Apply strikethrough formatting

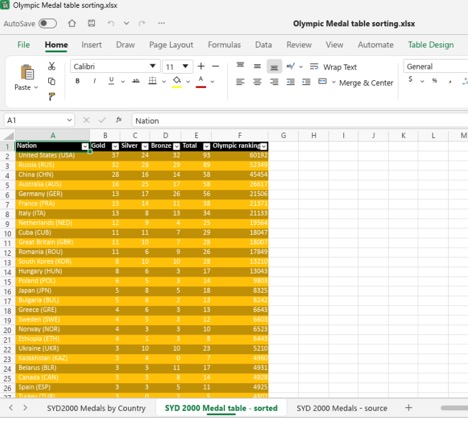tap(136, 81)
